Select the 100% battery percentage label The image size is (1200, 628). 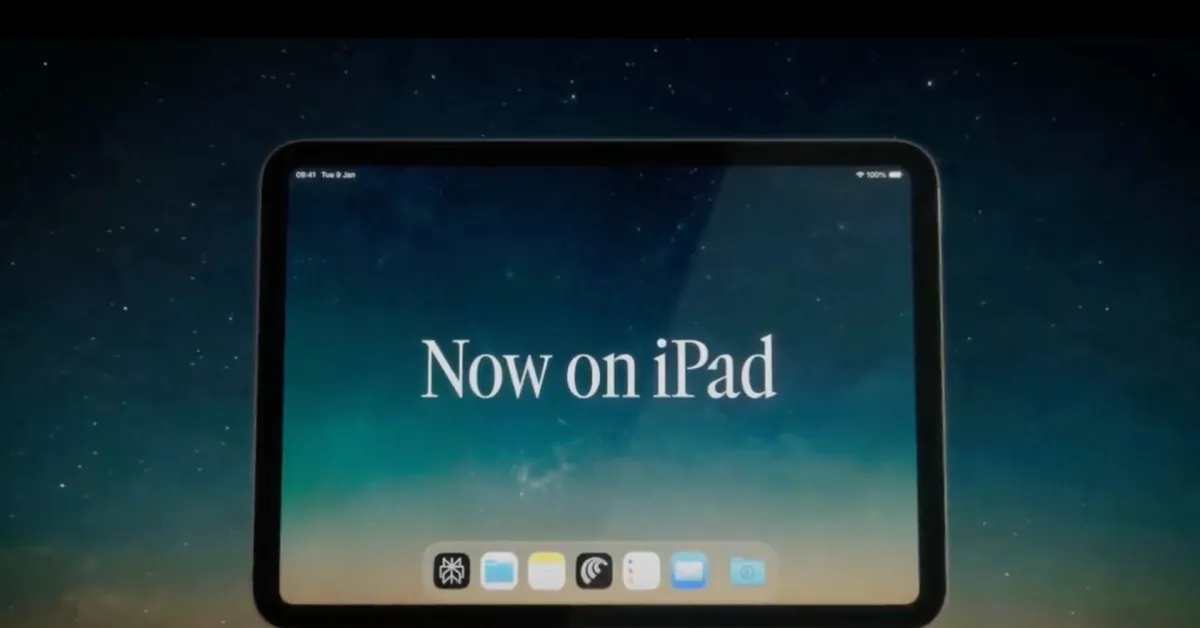[x=878, y=172]
